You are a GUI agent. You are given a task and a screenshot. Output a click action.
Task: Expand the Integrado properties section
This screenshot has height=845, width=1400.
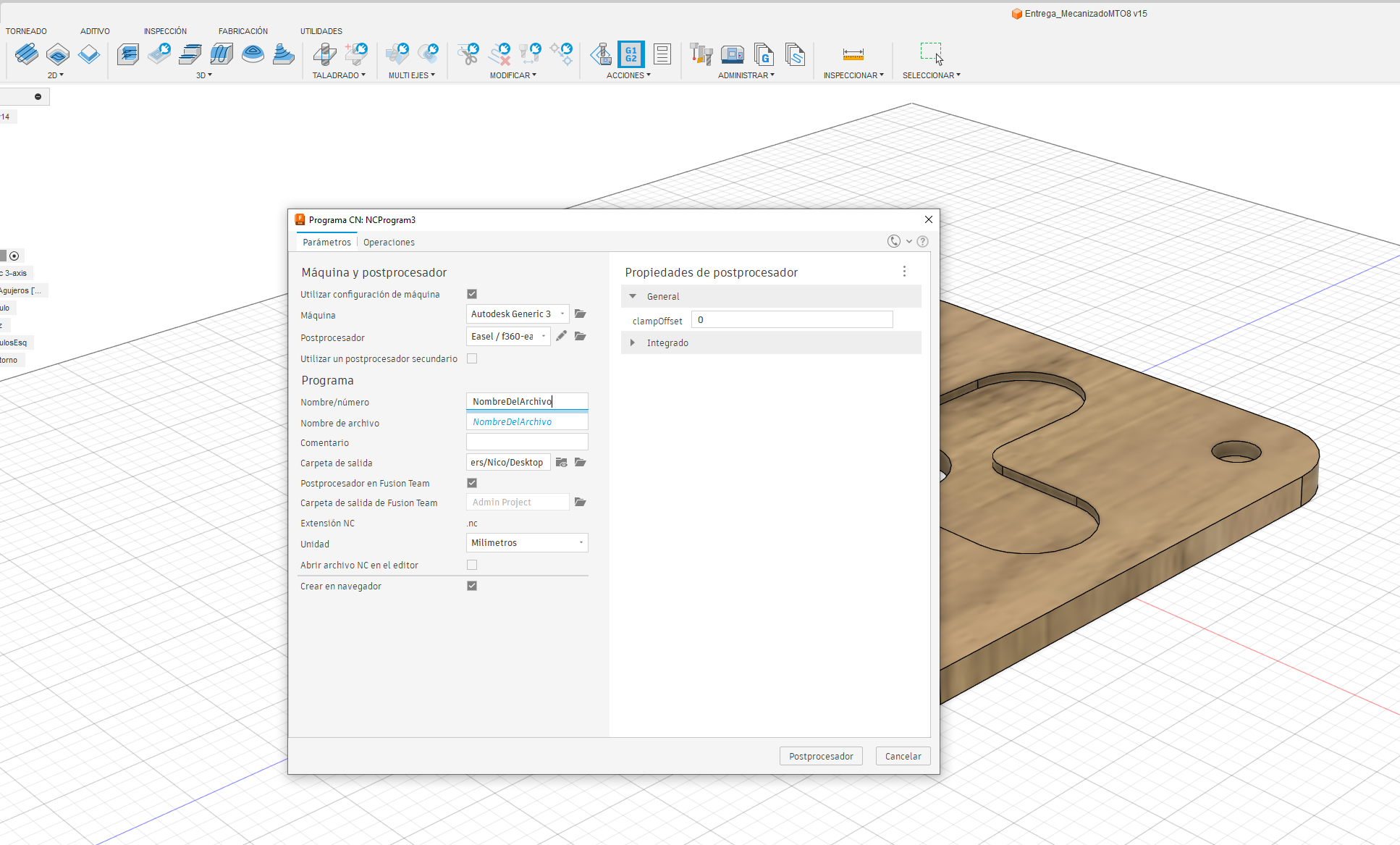[x=633, y=342]
